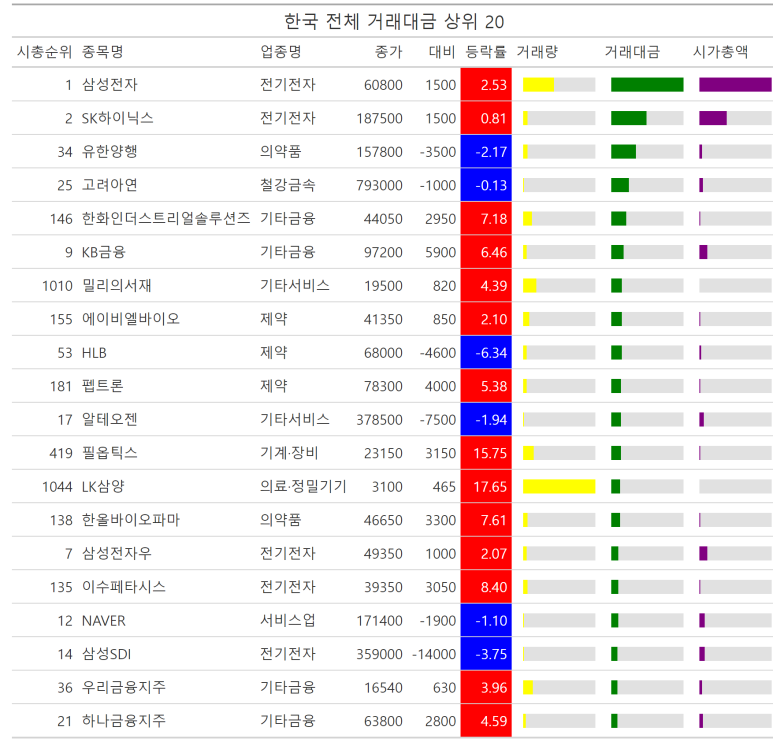Click the red 17.65 change rate cell
The image size is (773, 742).
tap(486, 487)
